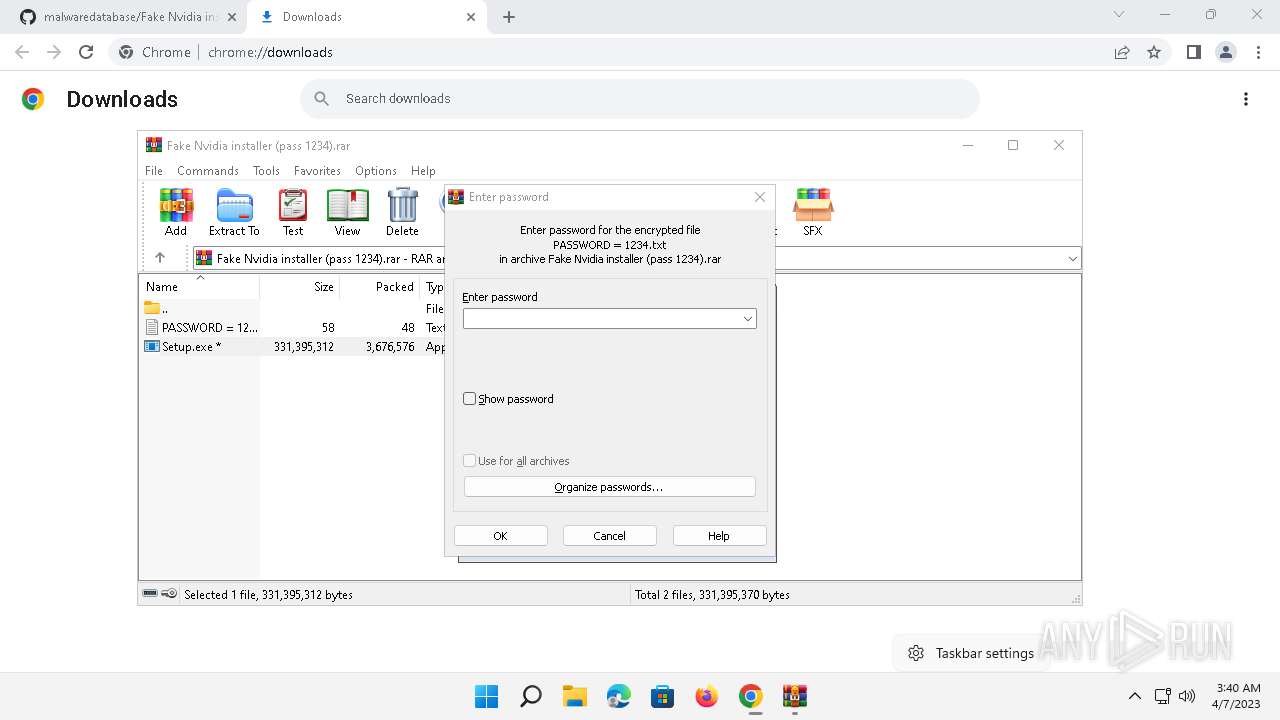1280x720 pixels.
Task: Open taskbar Search
Action: click(531, 696)
